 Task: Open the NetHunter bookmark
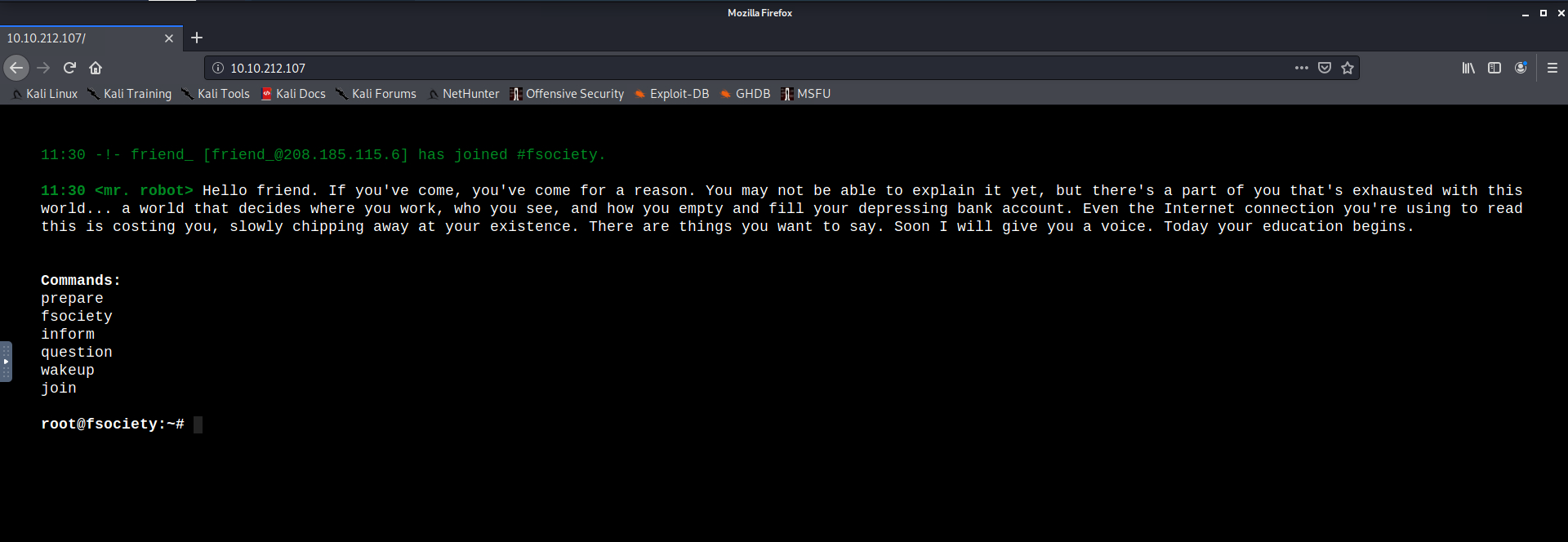click(x=463, y=94)
